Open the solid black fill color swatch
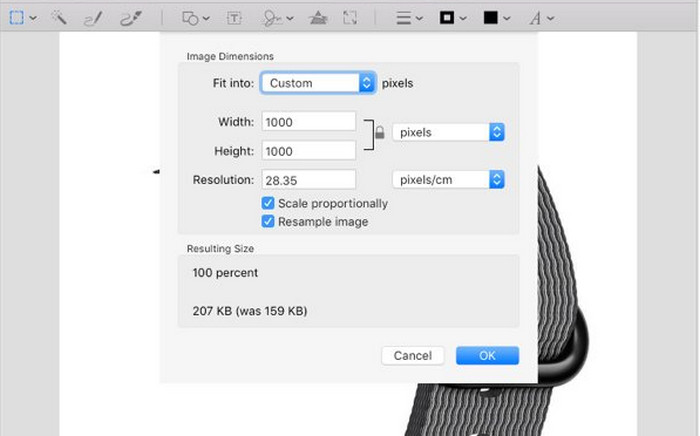This screenshot has width=700, height=436. tap(496, 18)
